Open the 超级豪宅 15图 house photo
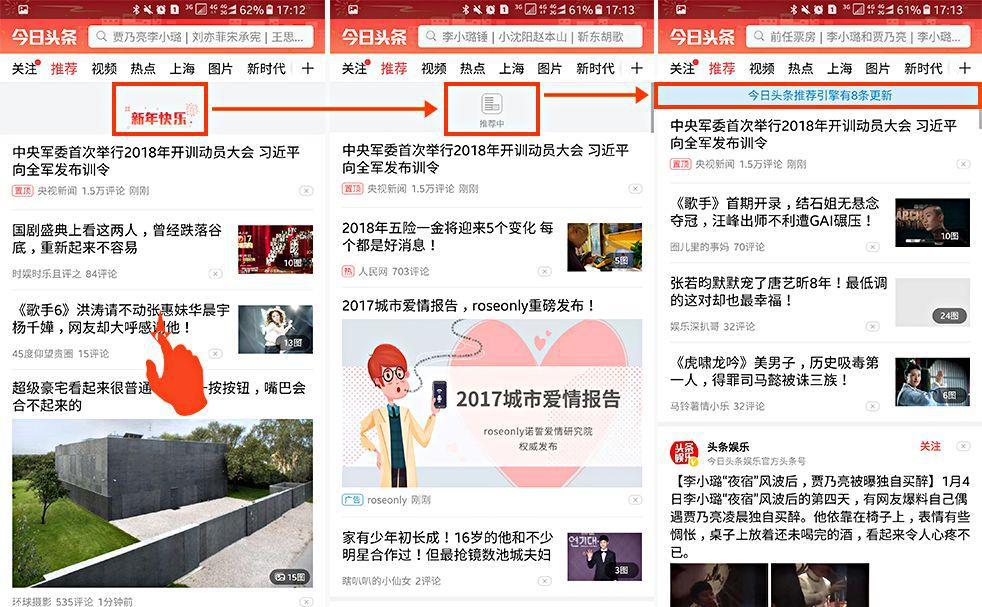This screenshot has height=607, width=982. click(162, 503)
